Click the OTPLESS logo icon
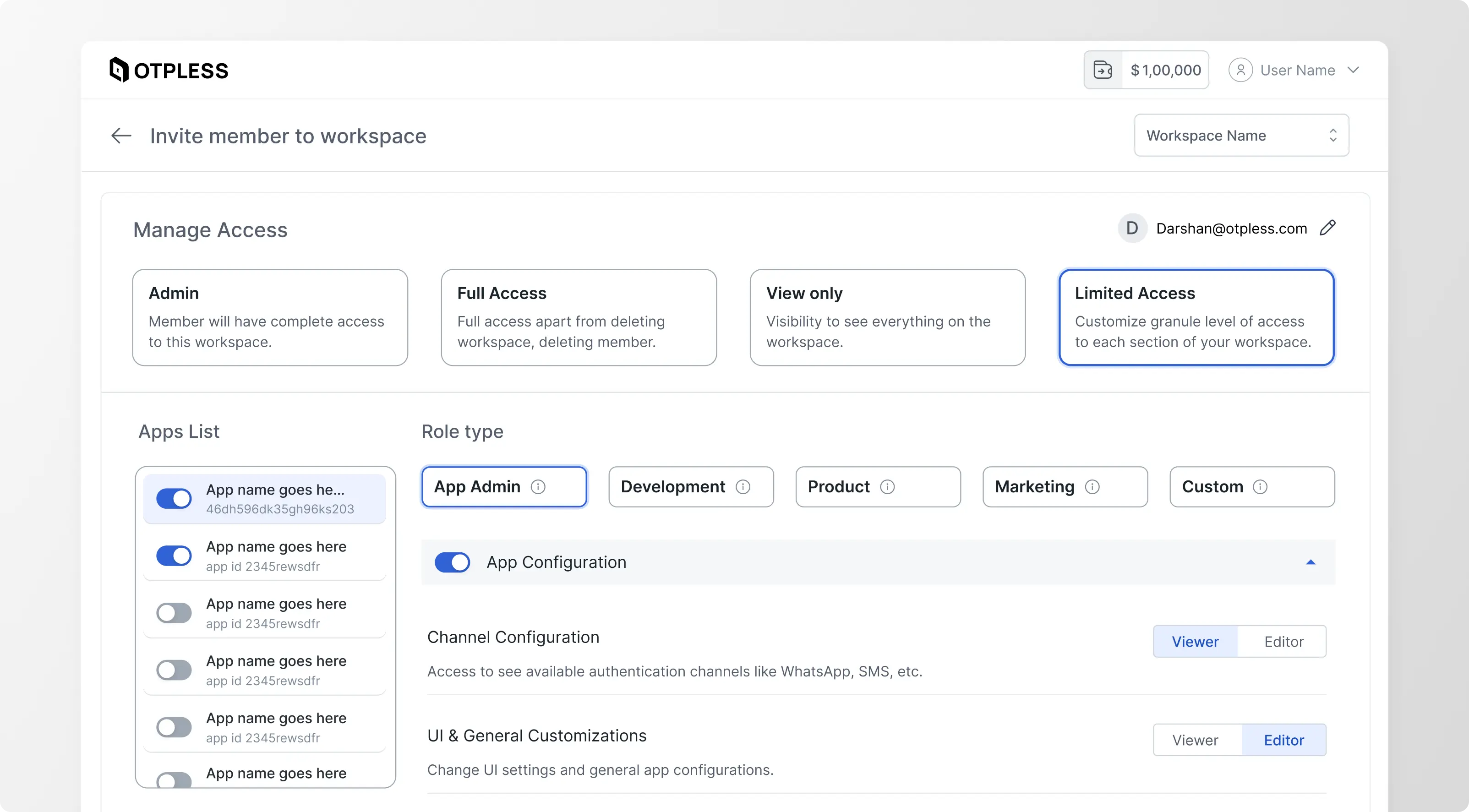Image resolution: width=1469 pixels, height=812 pixels. tap(119, 69)
